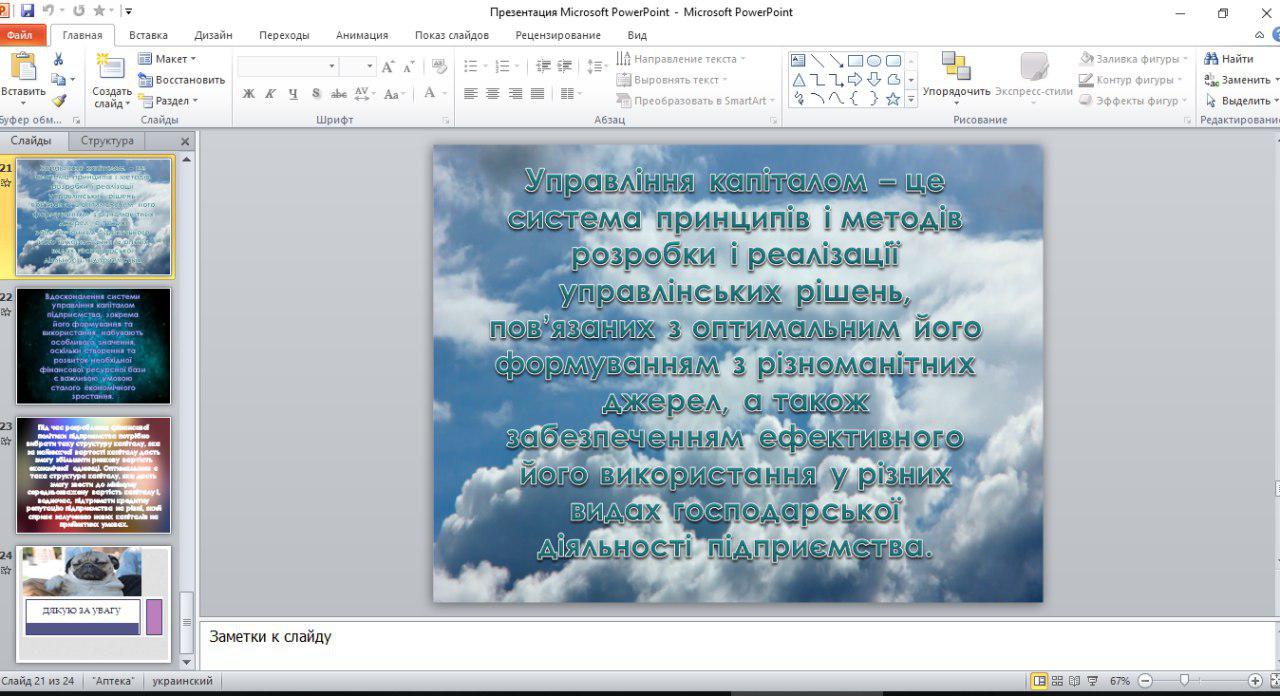Increase font size with the larger A icon
1280x696 pixels.
[x=388, y=67]
